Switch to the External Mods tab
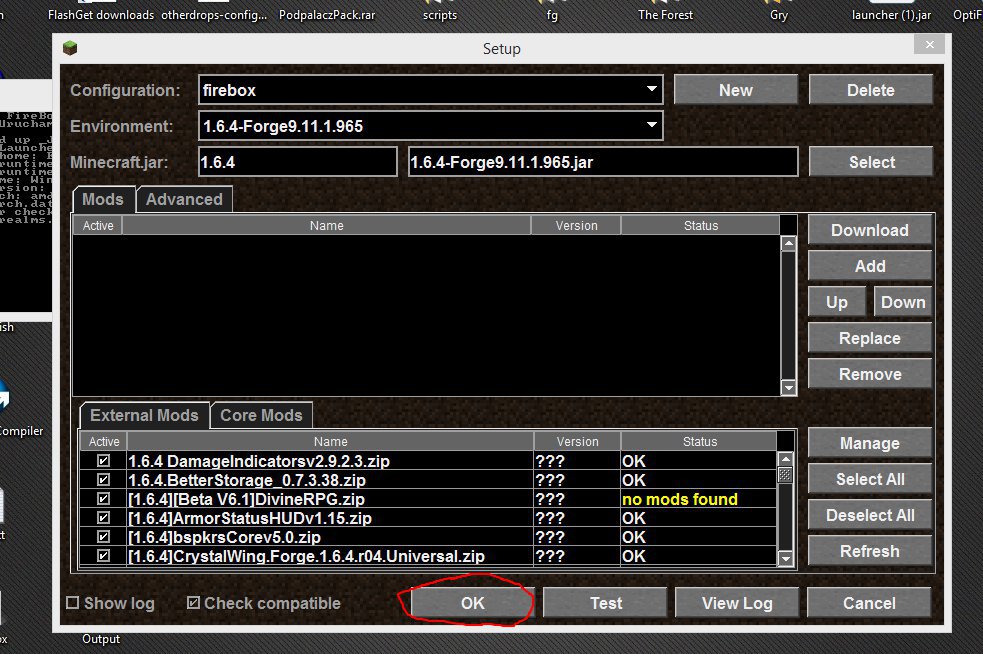The height and width of the screenshot is (654, 983). [144, 415]
